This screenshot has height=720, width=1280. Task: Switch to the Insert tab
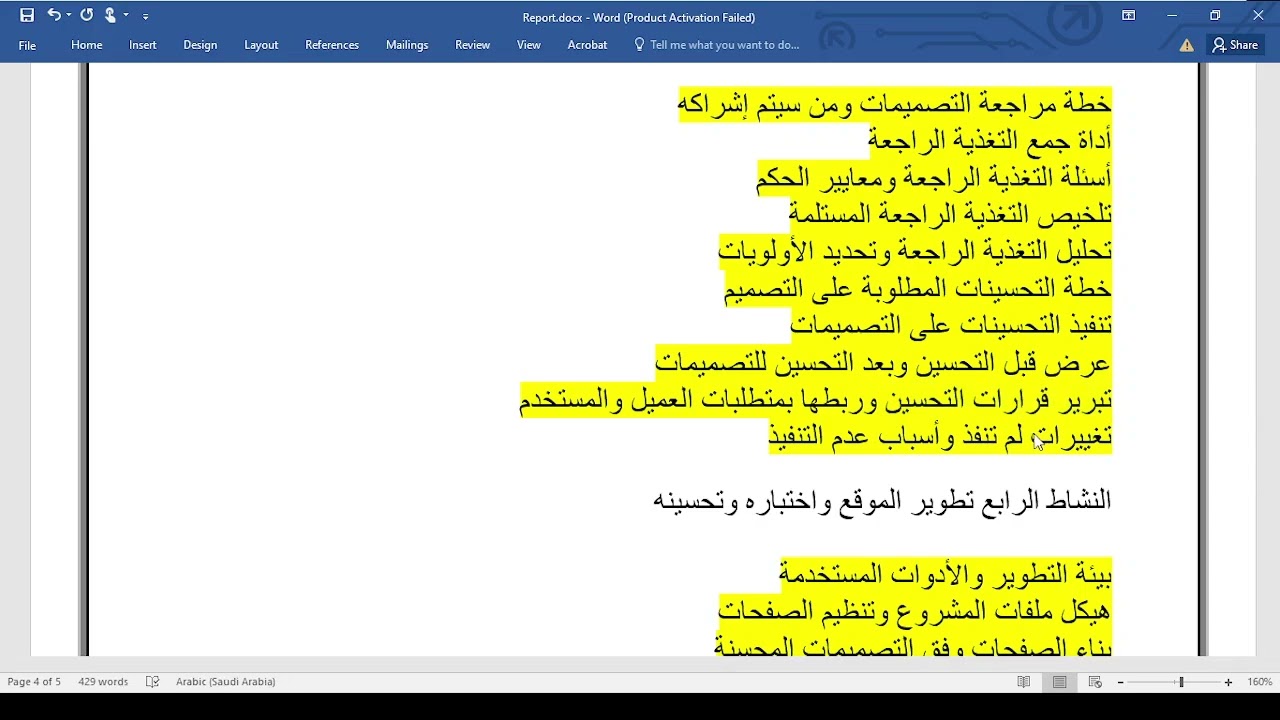[x=143, y=45]
